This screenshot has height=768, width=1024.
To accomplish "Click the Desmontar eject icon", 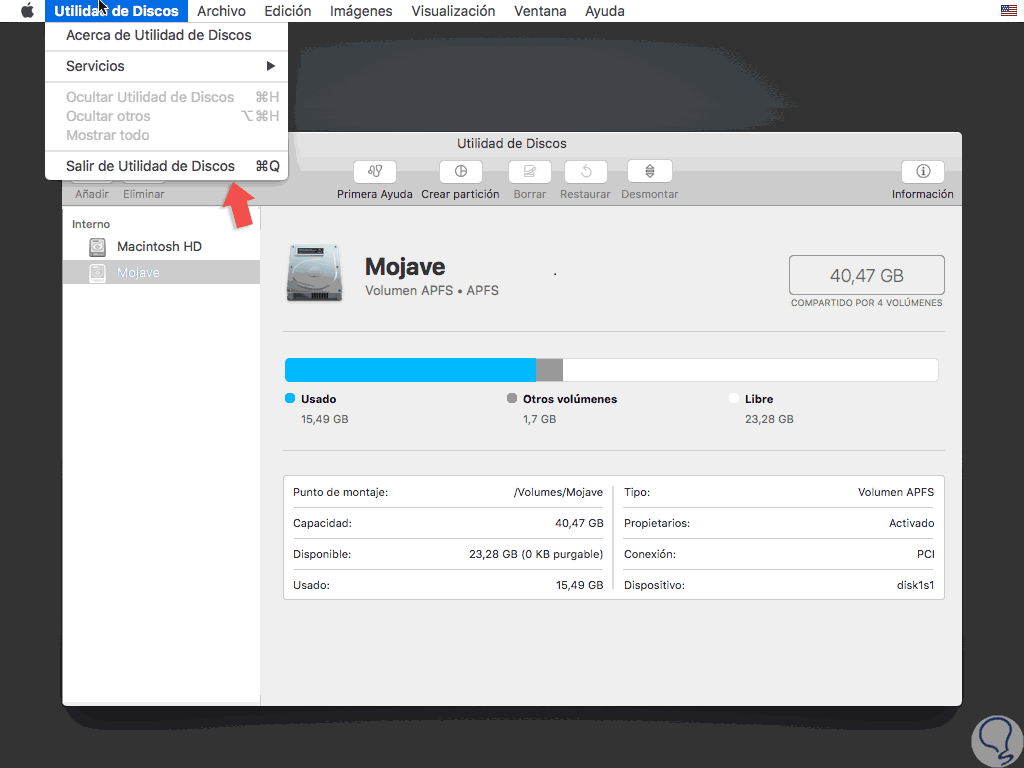I will pyautogui.click(x=650, y=172).
